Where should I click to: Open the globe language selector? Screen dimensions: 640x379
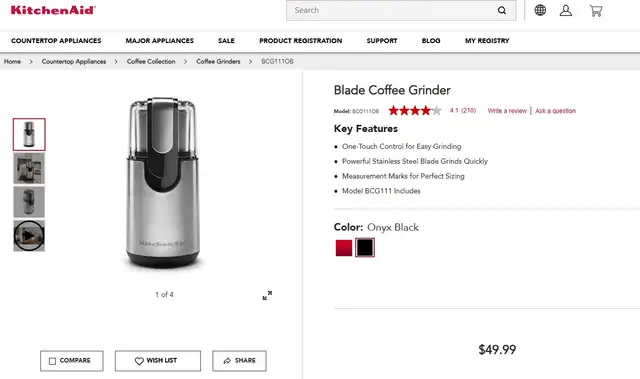pyautogui.click(x=540, y=10)
